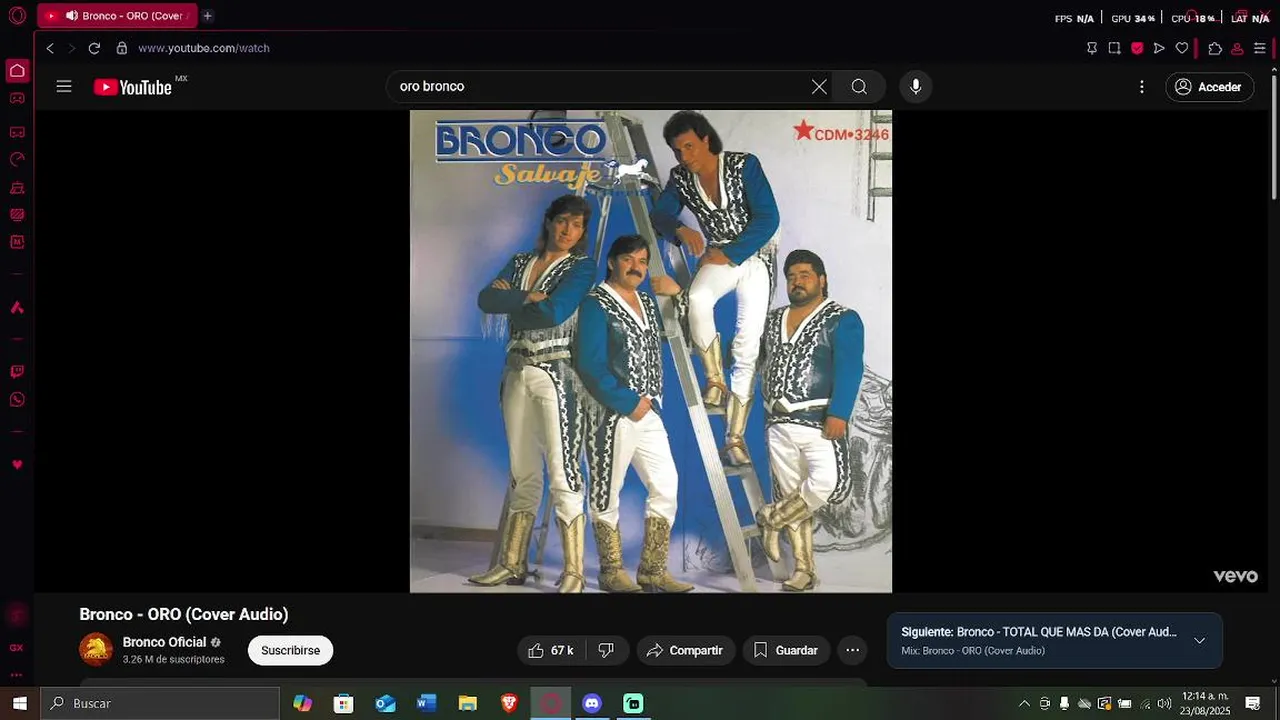Like the video showing 67 k
Image resolution: width=1280 pixels, height=720 pixels.
point(550,650)
